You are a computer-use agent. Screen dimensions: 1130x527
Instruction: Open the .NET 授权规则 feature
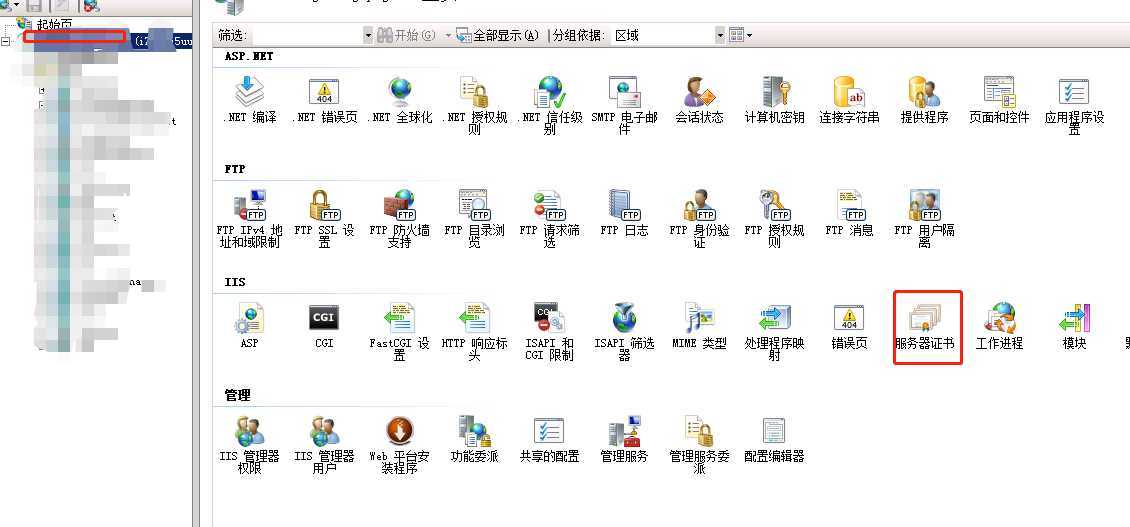click(474, 106)
